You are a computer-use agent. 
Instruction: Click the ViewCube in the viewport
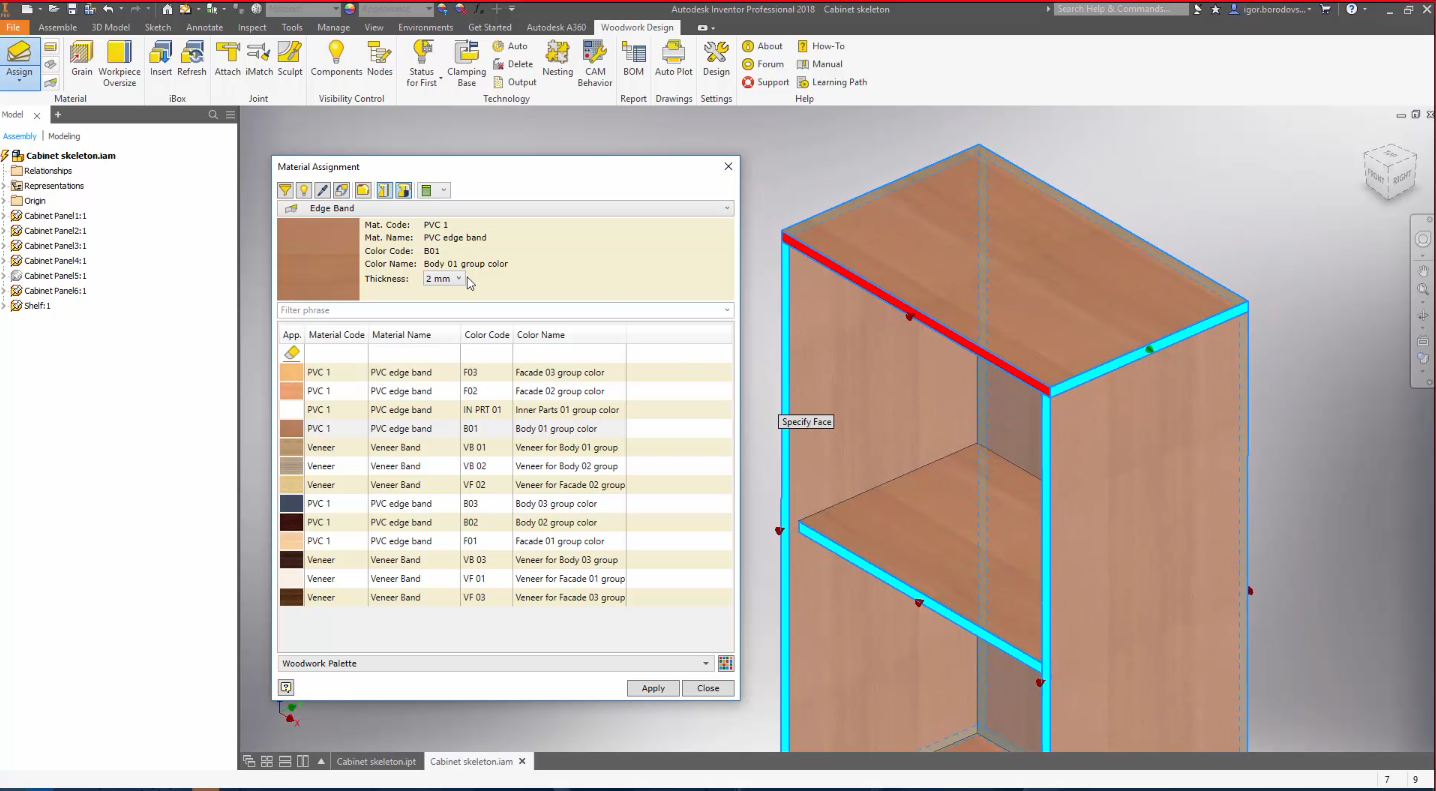coord(1390,172)
